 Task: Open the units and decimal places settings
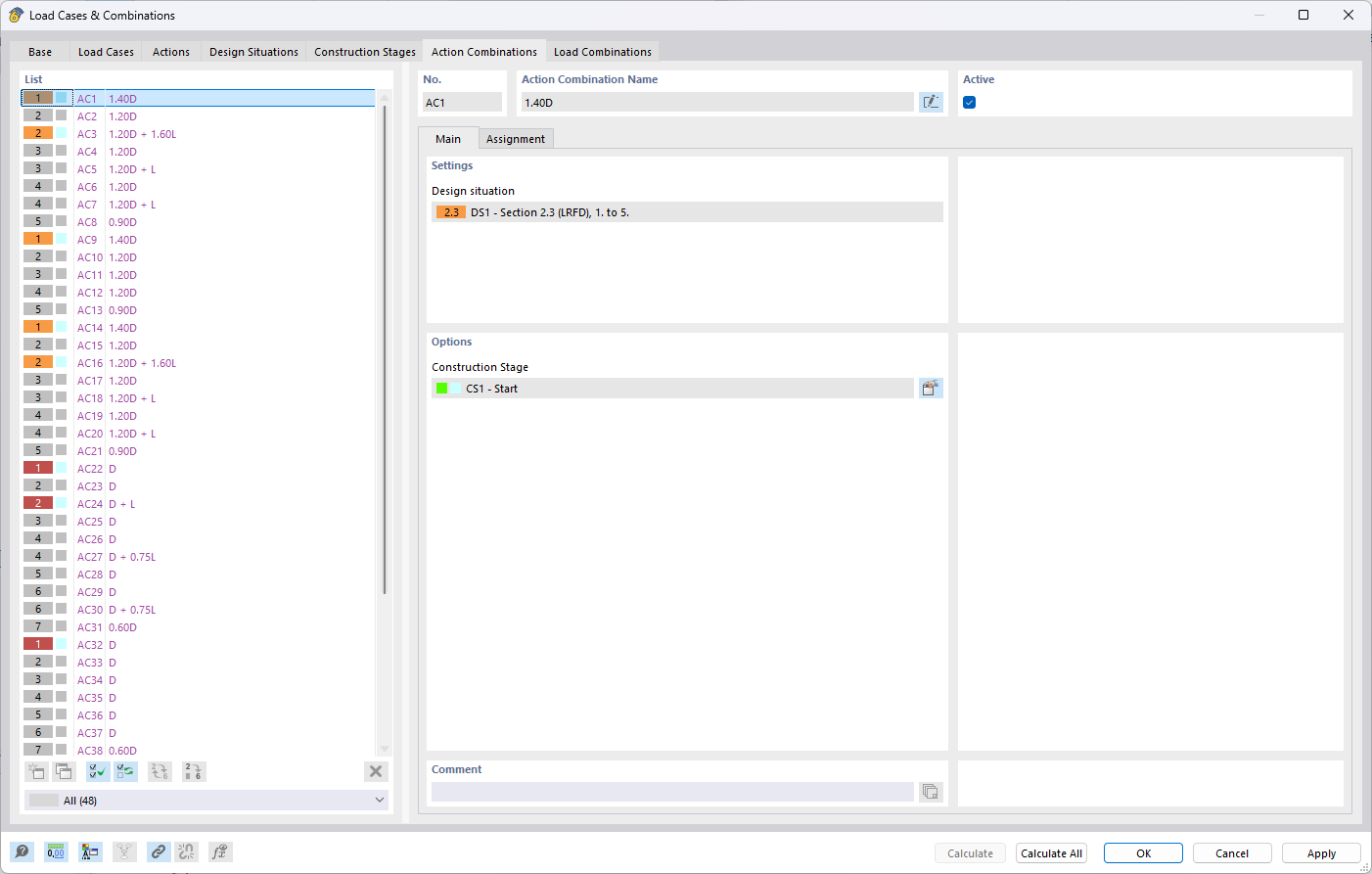pos(56,851)
